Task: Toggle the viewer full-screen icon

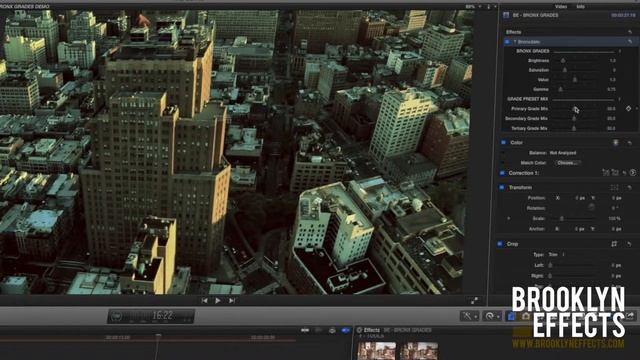Action: point(474,301)
